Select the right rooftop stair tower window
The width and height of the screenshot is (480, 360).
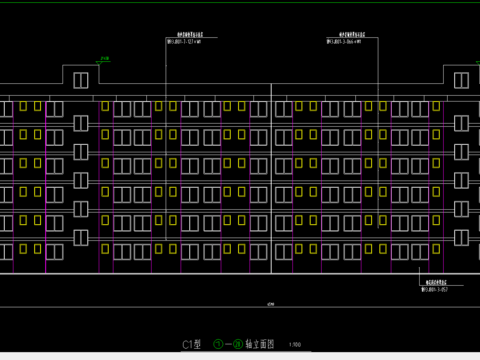pyautogui.click(x=461, y=80)
